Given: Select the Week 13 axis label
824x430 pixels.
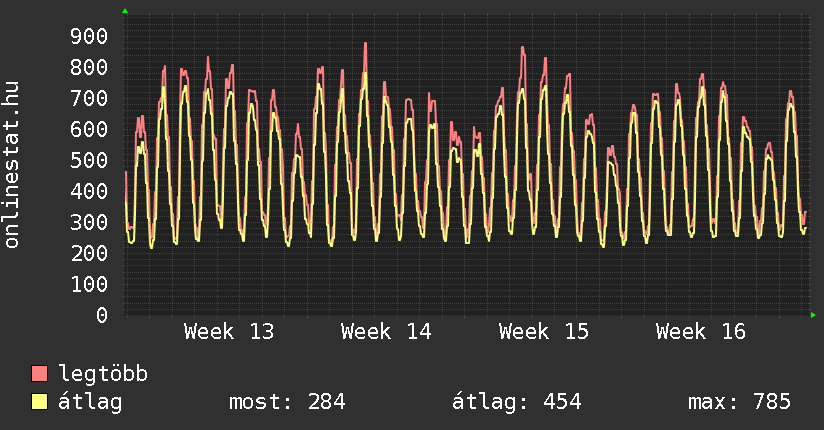Looking at the screenshot, I should coord(229,332).
